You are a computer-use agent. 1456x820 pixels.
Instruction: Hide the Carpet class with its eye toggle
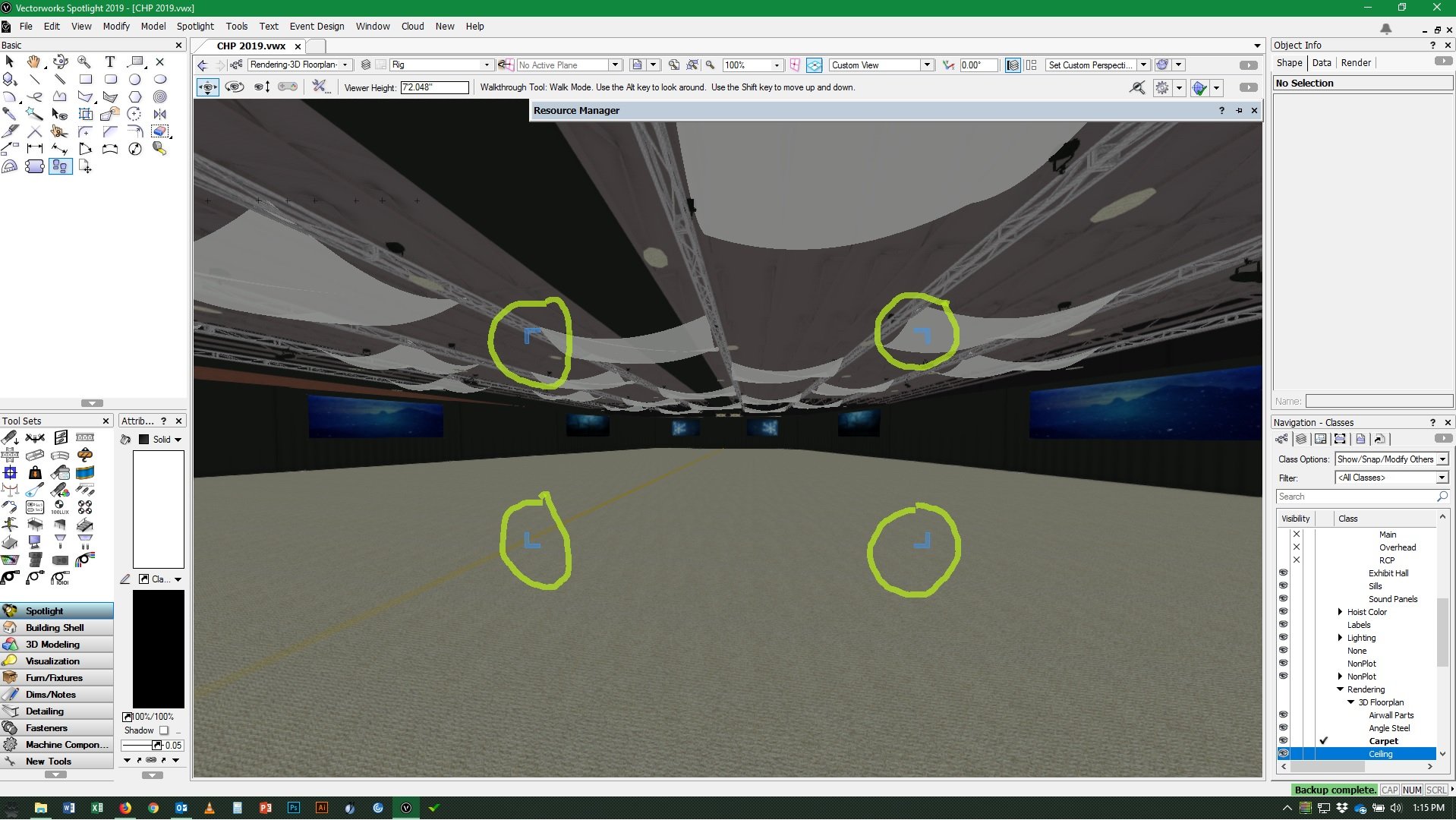tap(1284, 740)
